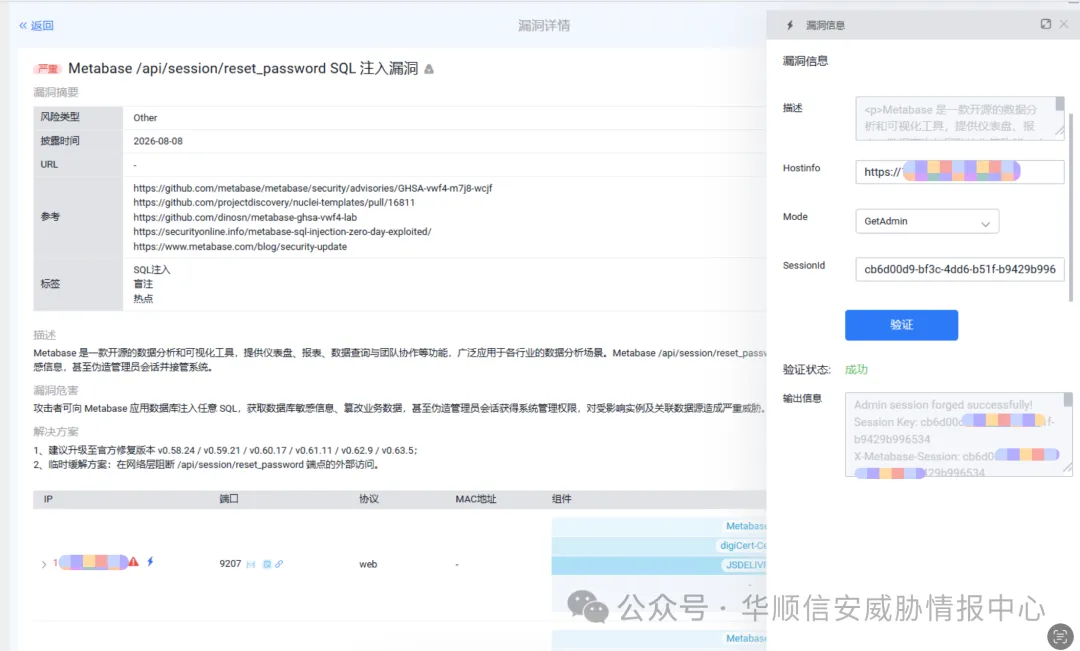The height and width of the screenshot is (651, 1080).
Task: Click the MAC地址 column header
Action: (475, 499)
